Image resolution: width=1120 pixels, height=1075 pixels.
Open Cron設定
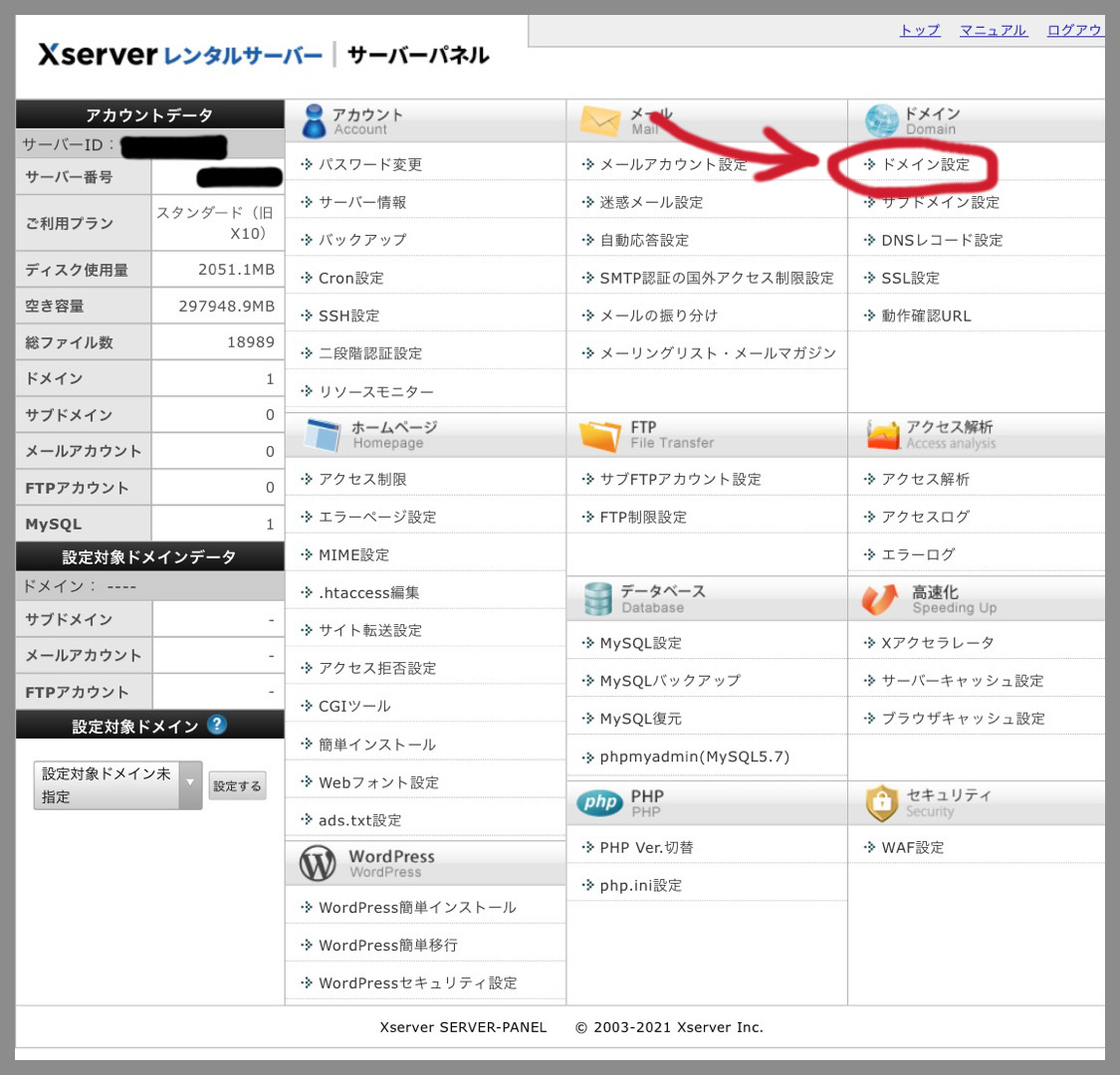(x=350, y=278)
